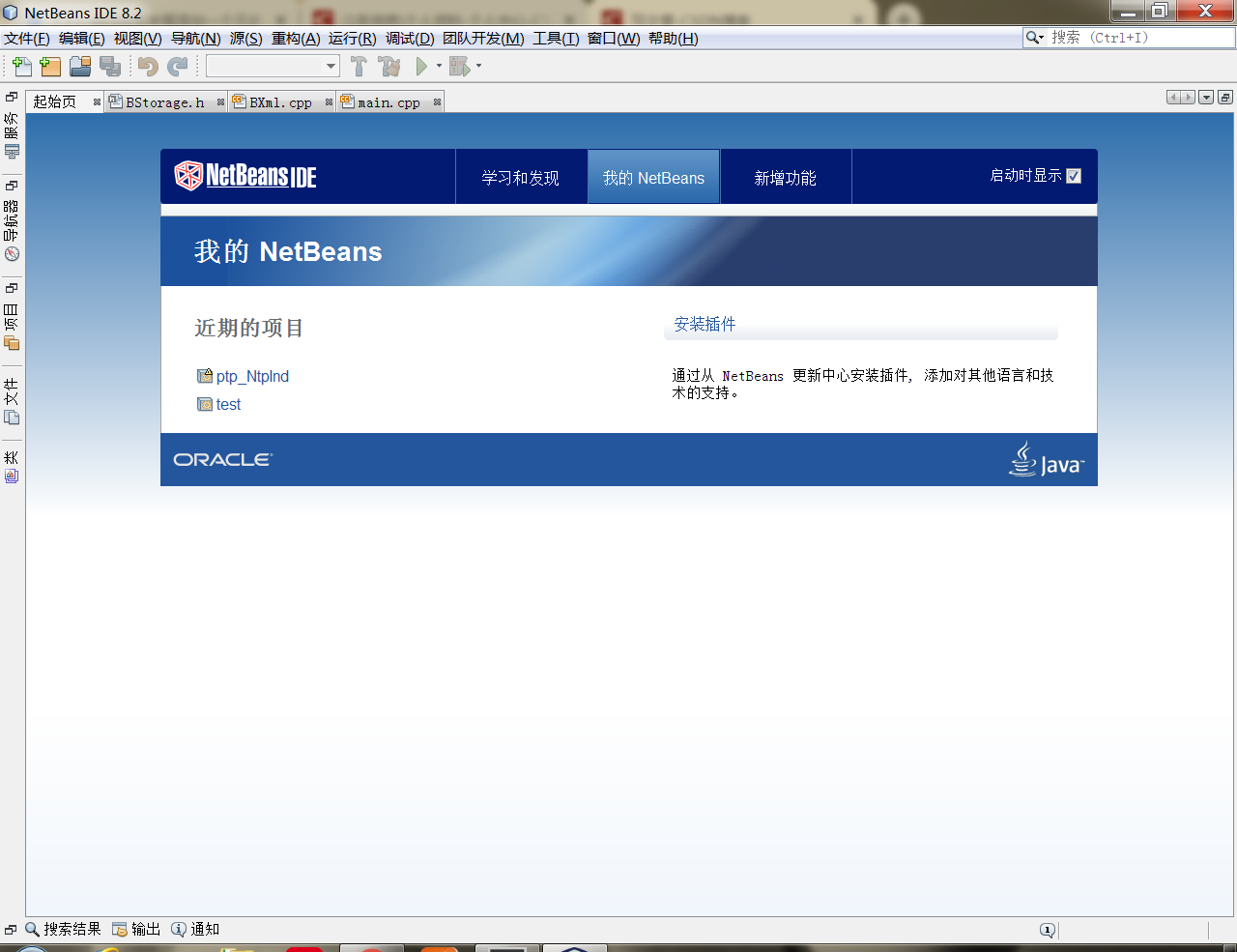The image size is (1237, 952).
Task: Open the Files (文件) side panel
Action: coord(12,401)
